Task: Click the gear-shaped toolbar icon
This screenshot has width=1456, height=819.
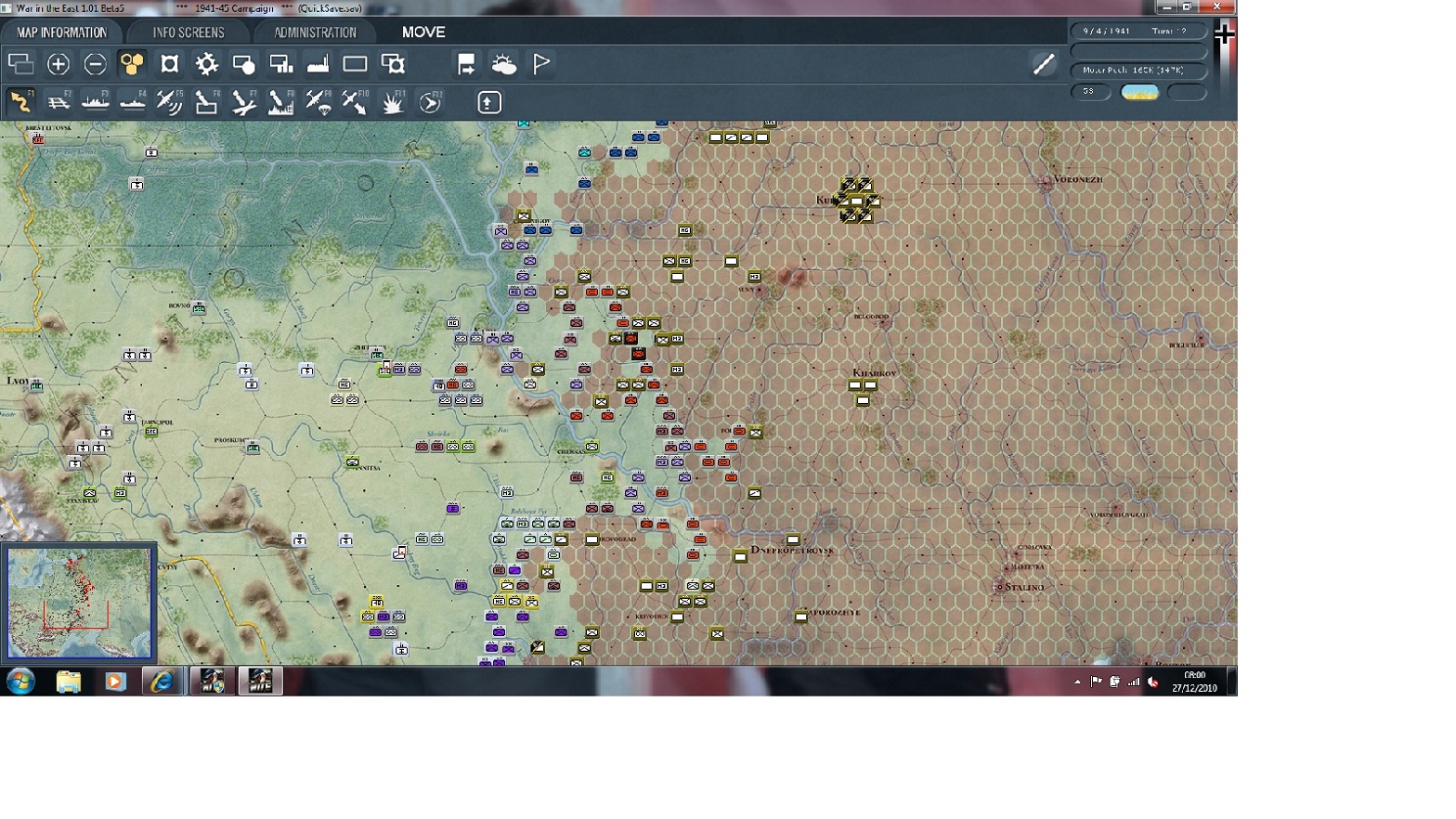Action: tap(206, 64)
